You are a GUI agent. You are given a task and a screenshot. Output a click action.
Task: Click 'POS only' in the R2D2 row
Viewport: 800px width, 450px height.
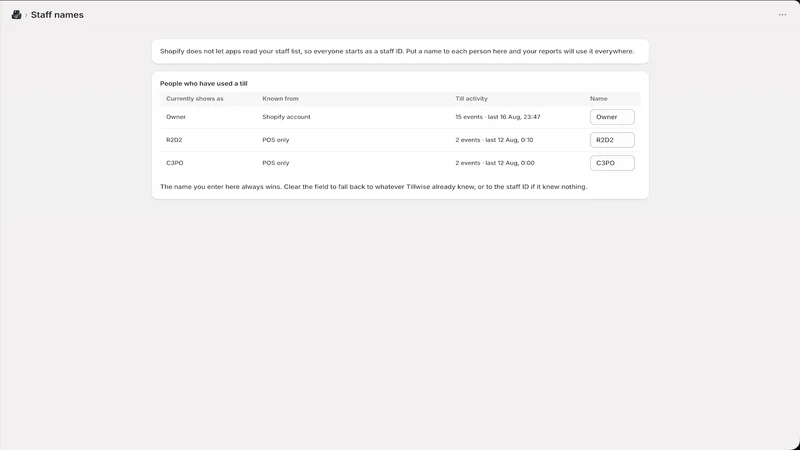(276, 140)
